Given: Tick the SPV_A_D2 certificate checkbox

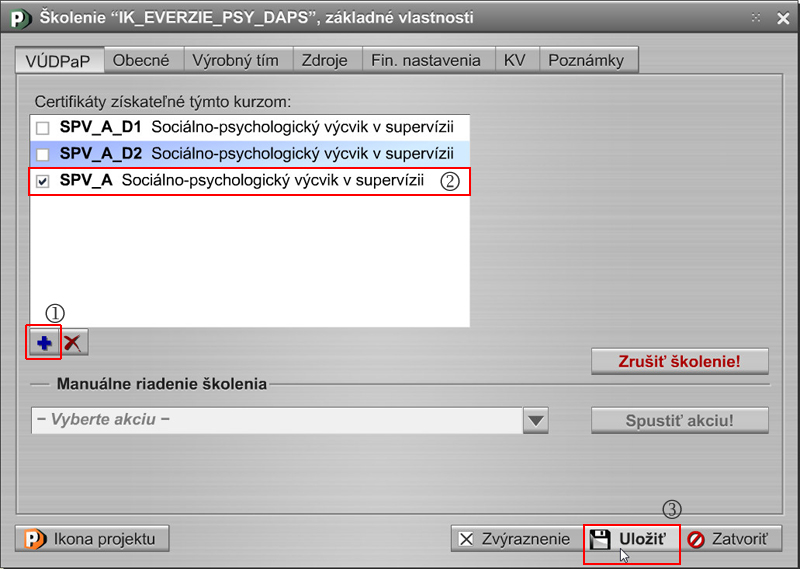Looking at the screenshot, I should 43,154.
